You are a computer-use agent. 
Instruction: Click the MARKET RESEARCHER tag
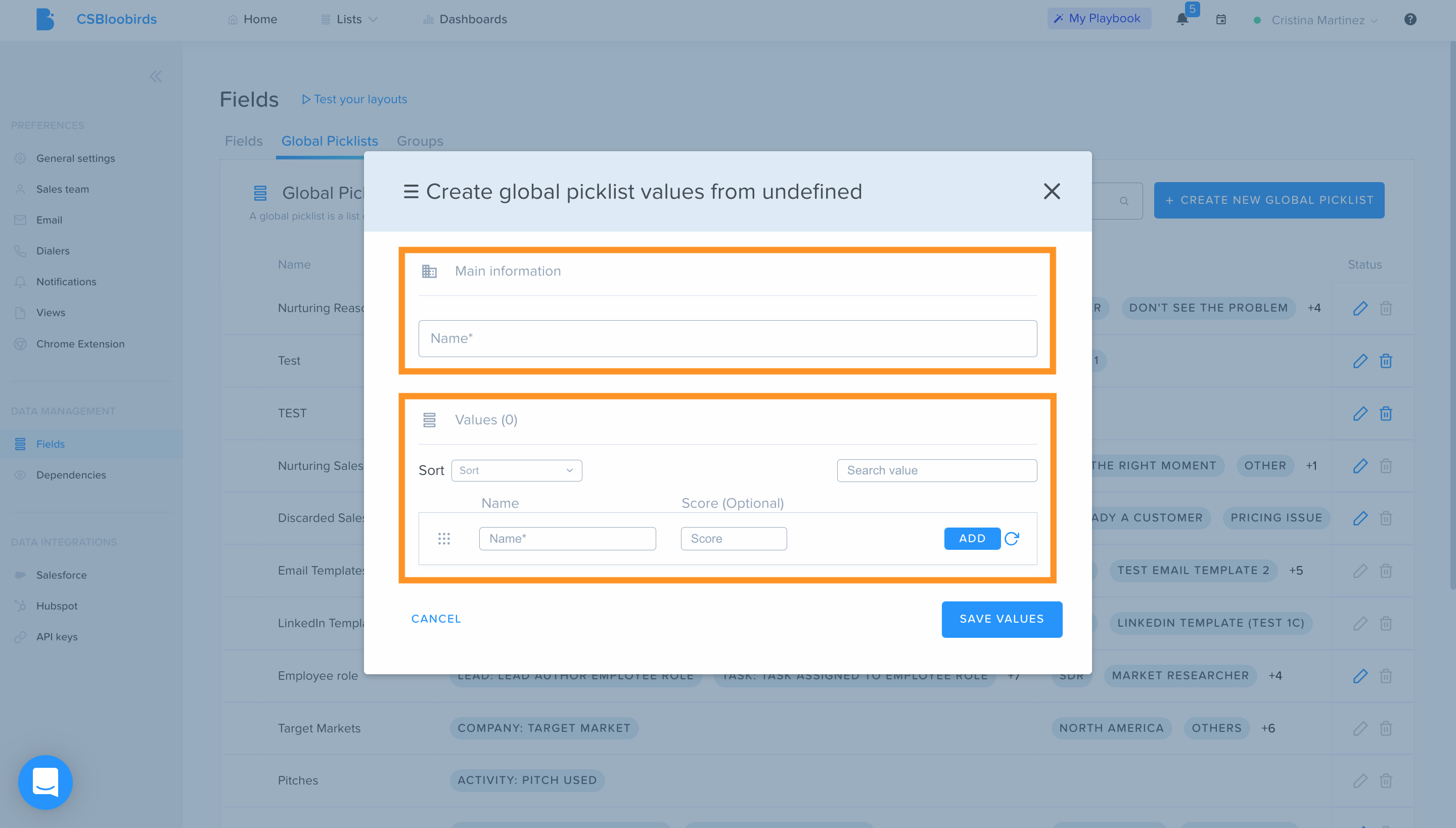tap(1180, 676)
